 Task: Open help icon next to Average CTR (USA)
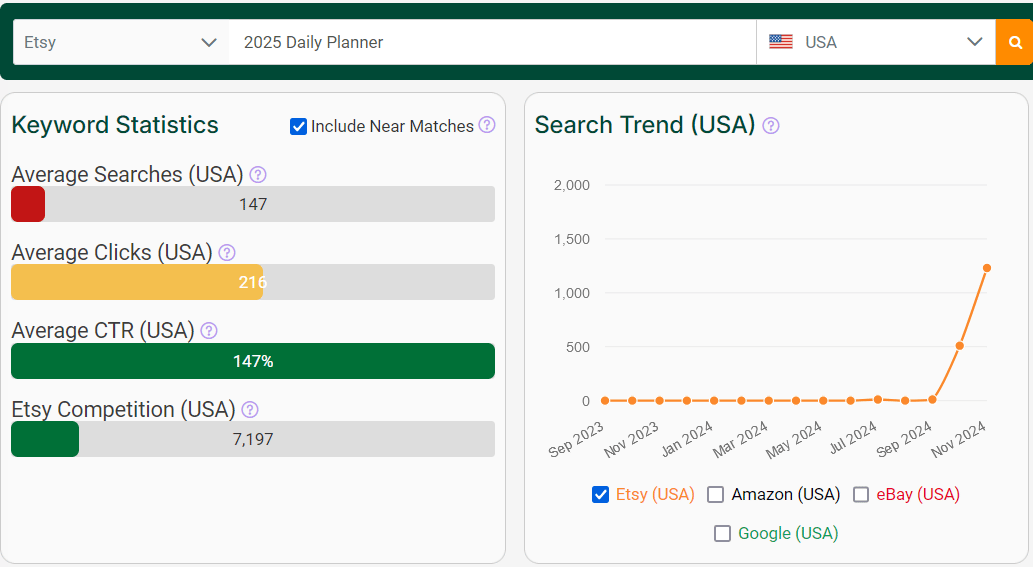209,331
